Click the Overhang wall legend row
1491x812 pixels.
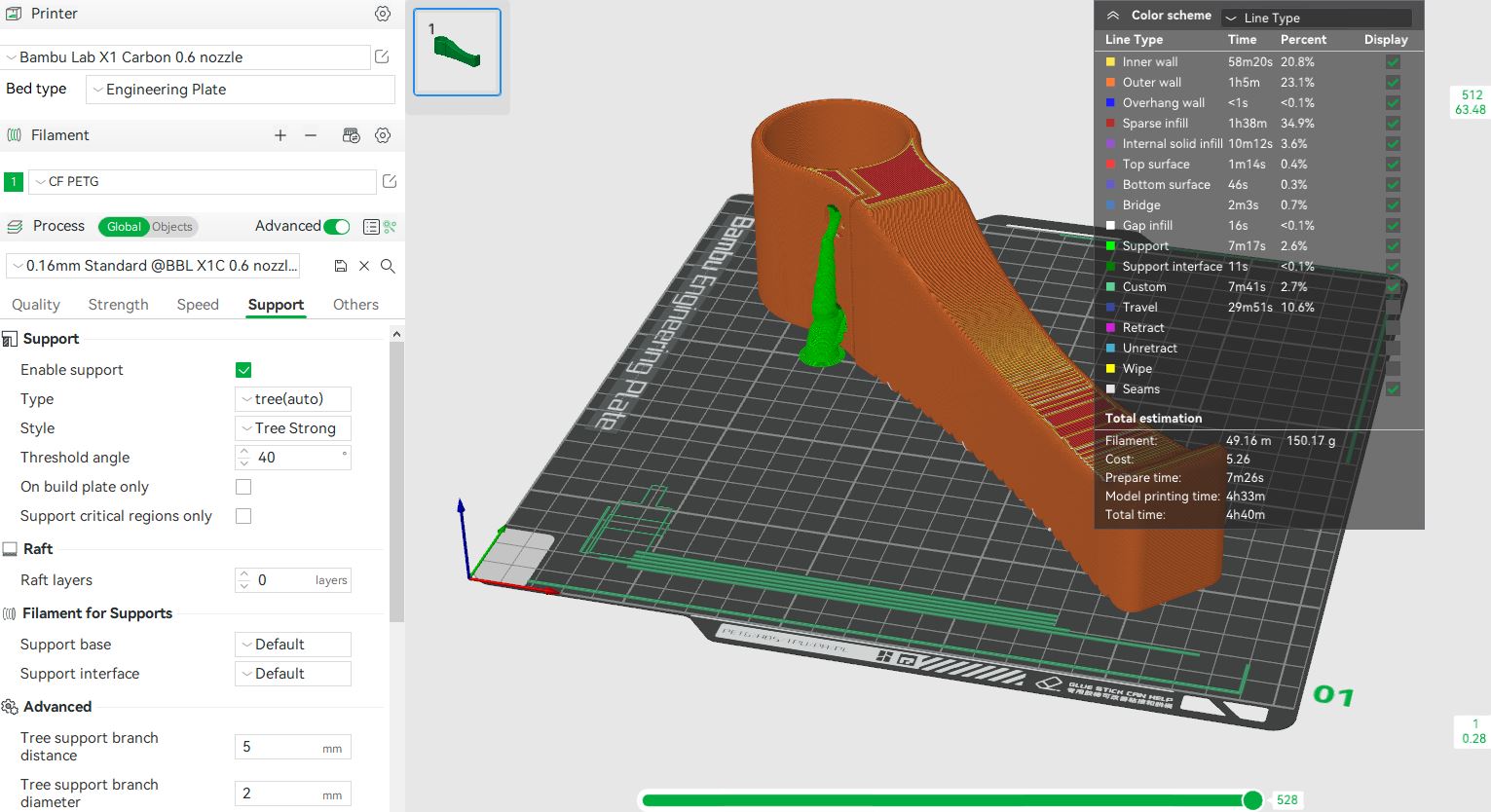(1258, 102)
